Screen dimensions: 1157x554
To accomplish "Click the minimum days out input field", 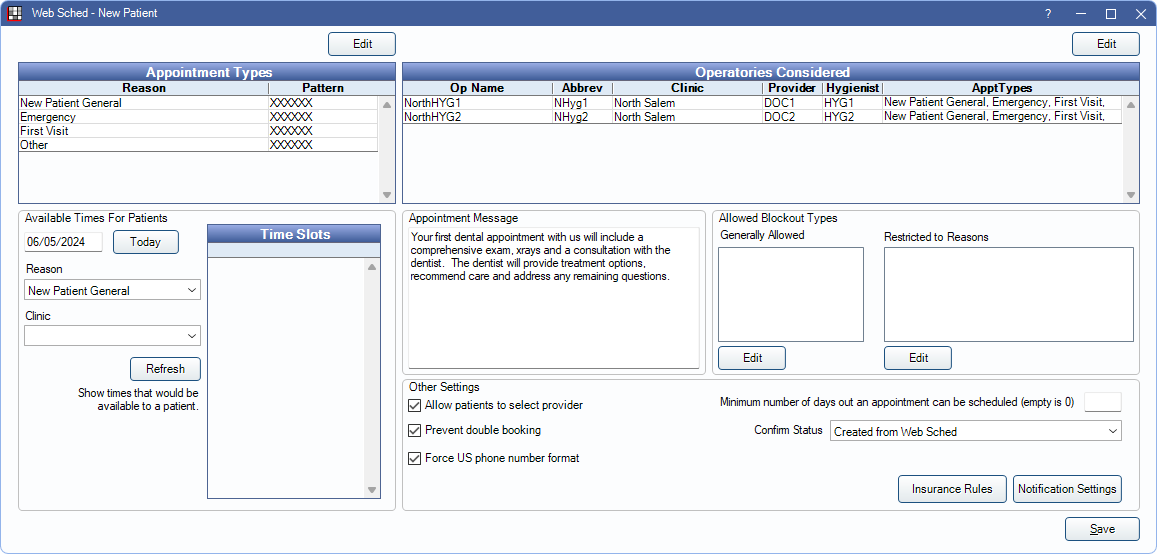I will pos(1102,402).
